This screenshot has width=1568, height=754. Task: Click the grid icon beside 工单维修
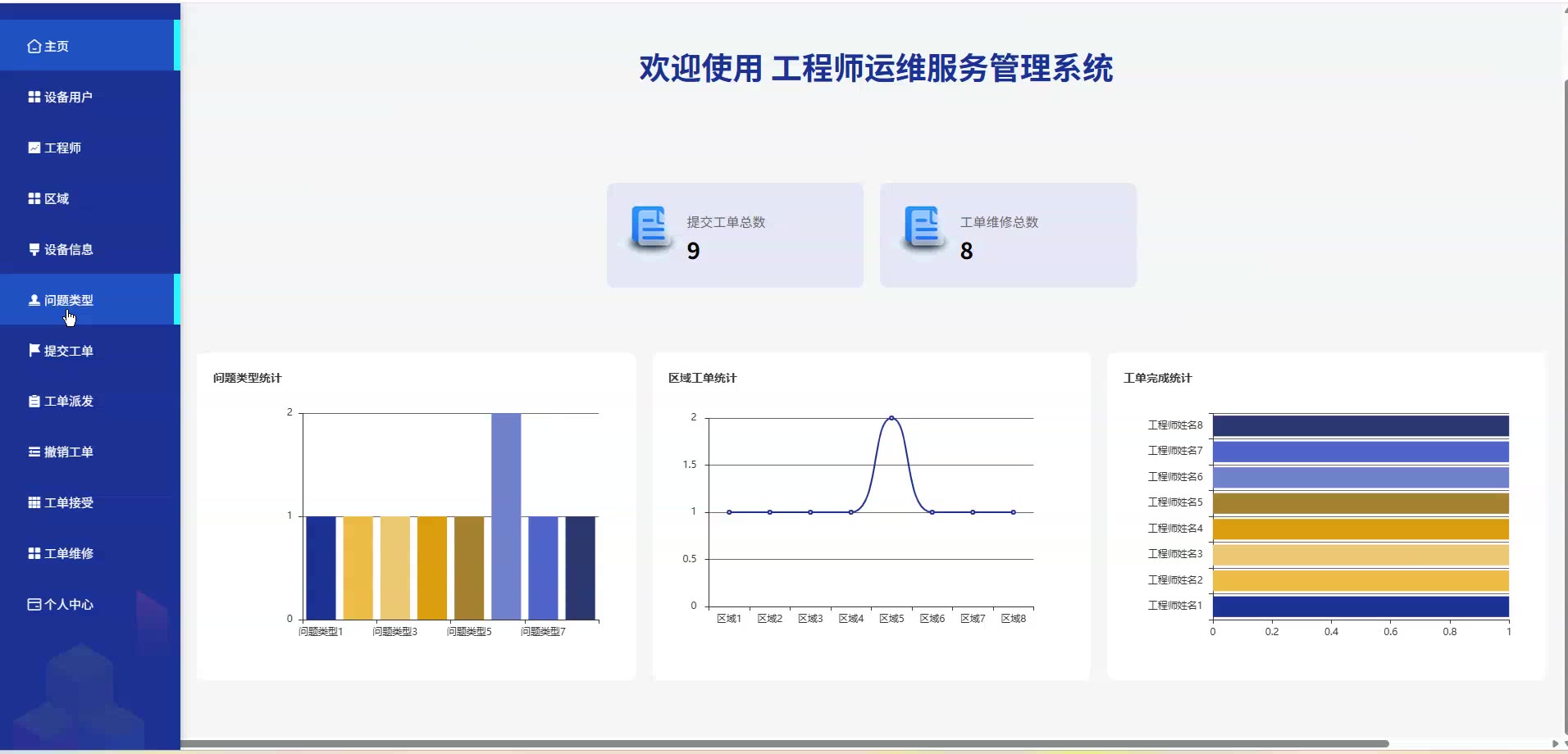[x=34, y=553]
